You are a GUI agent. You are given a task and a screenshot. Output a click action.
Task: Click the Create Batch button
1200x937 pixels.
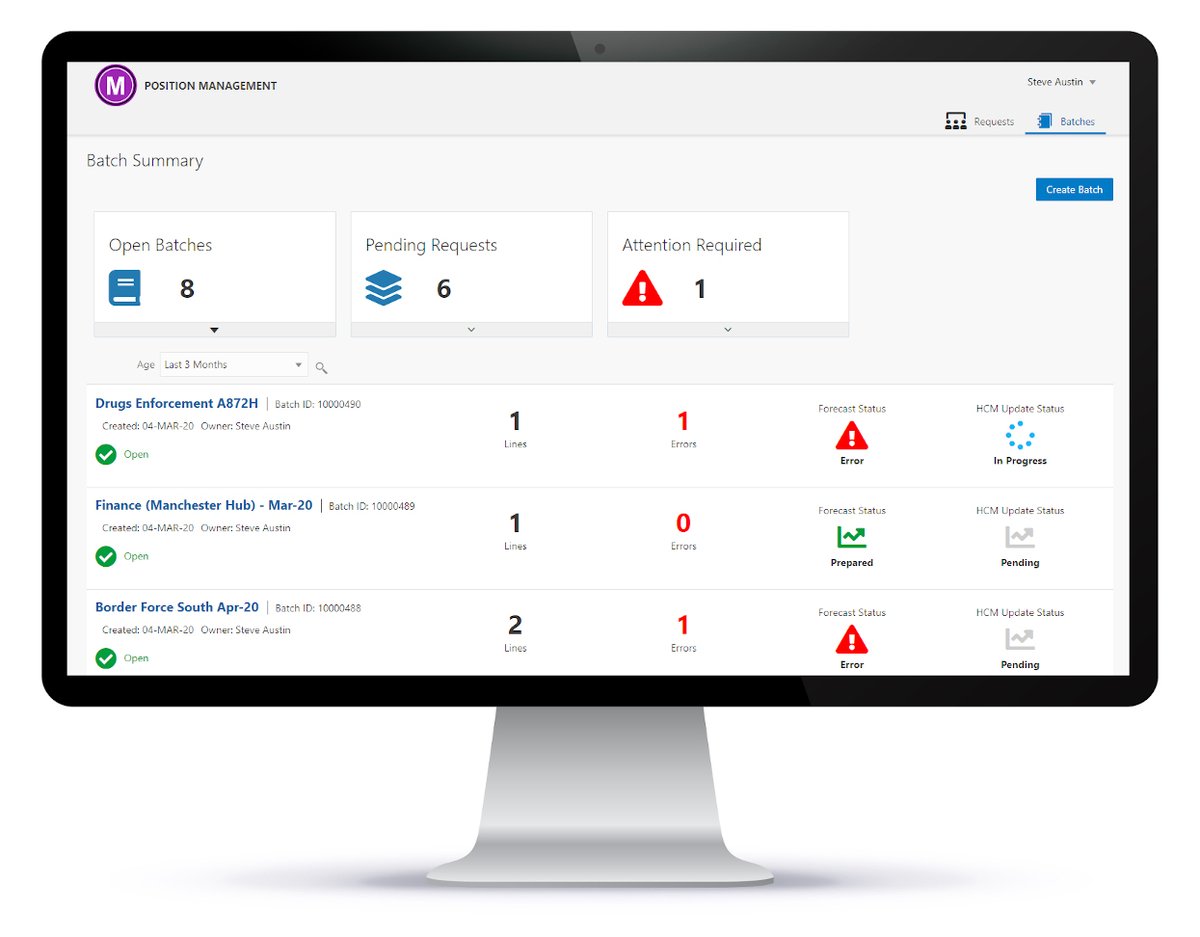1074,189
